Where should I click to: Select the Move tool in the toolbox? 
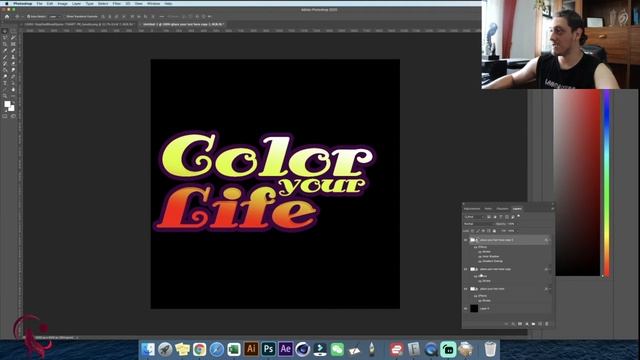tap(4, 31)
